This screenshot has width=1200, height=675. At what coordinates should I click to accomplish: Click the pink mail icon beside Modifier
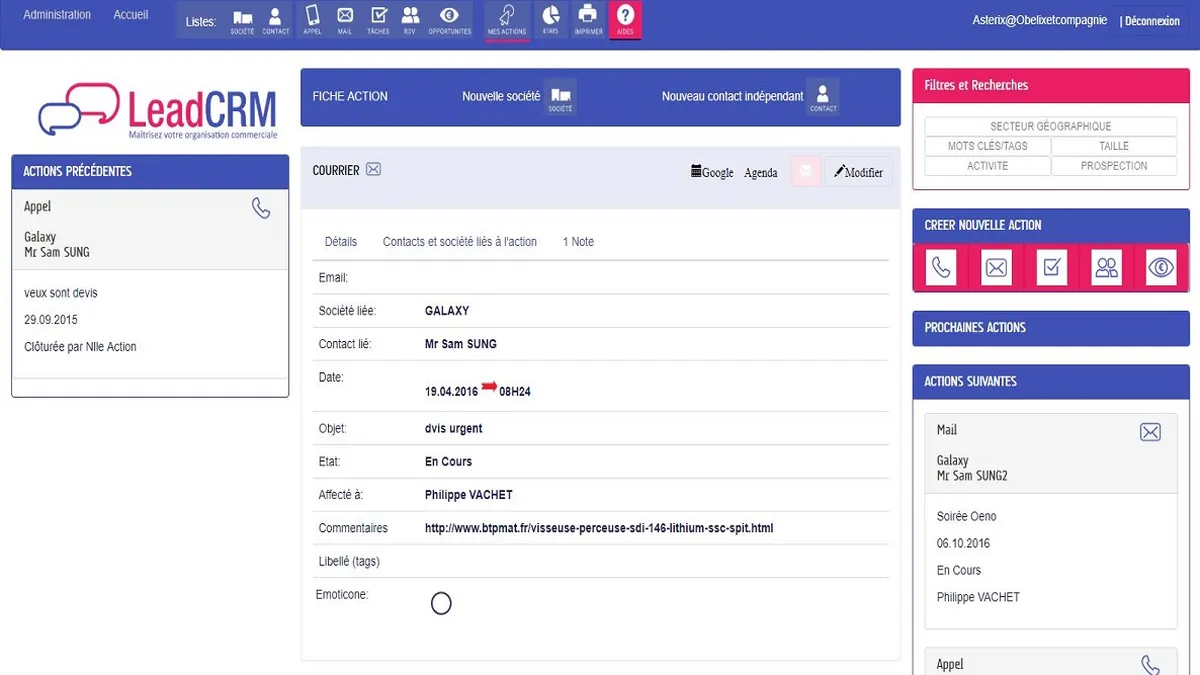(805, 172)
